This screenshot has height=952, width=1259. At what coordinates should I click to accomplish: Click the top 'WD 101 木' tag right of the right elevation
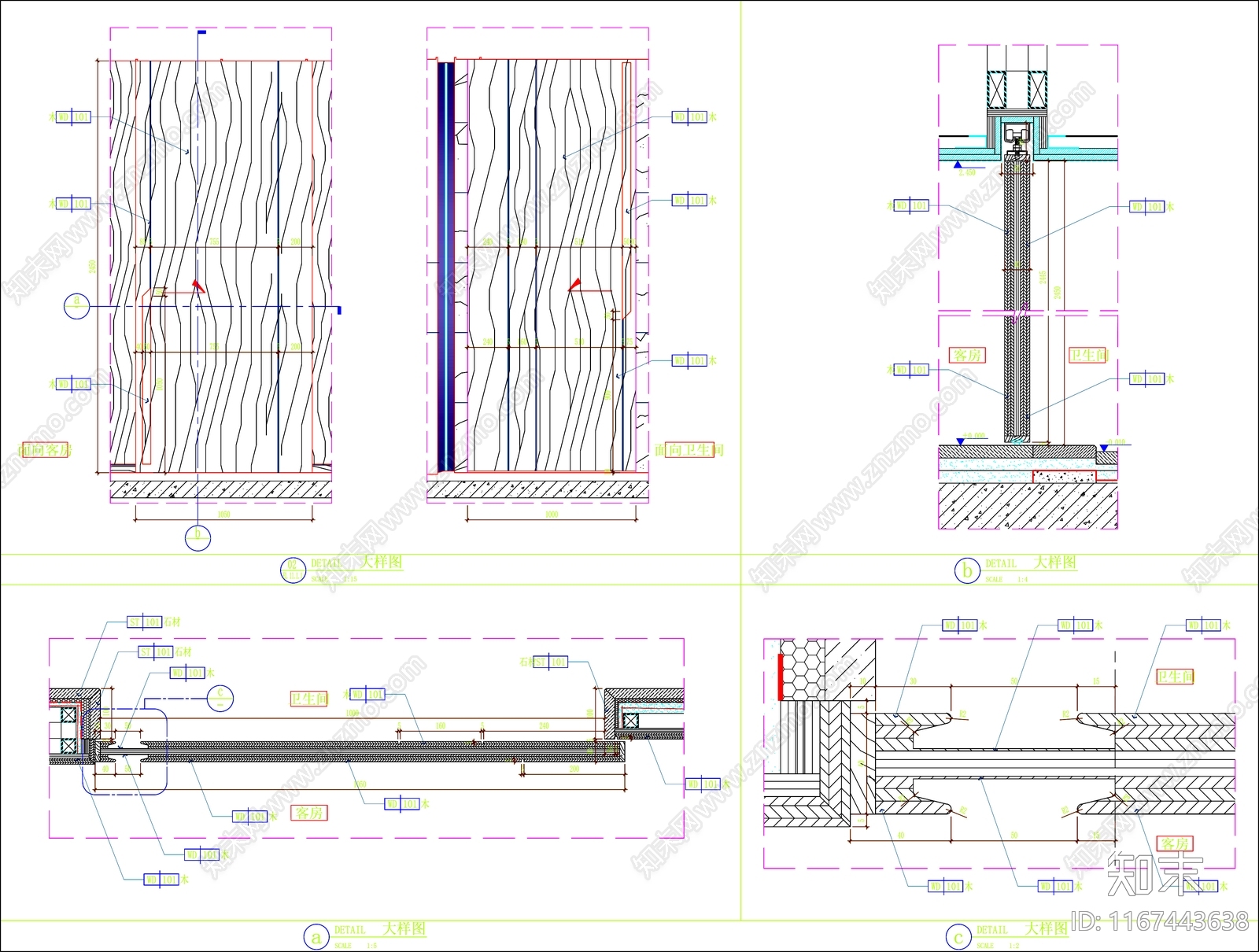695,117
